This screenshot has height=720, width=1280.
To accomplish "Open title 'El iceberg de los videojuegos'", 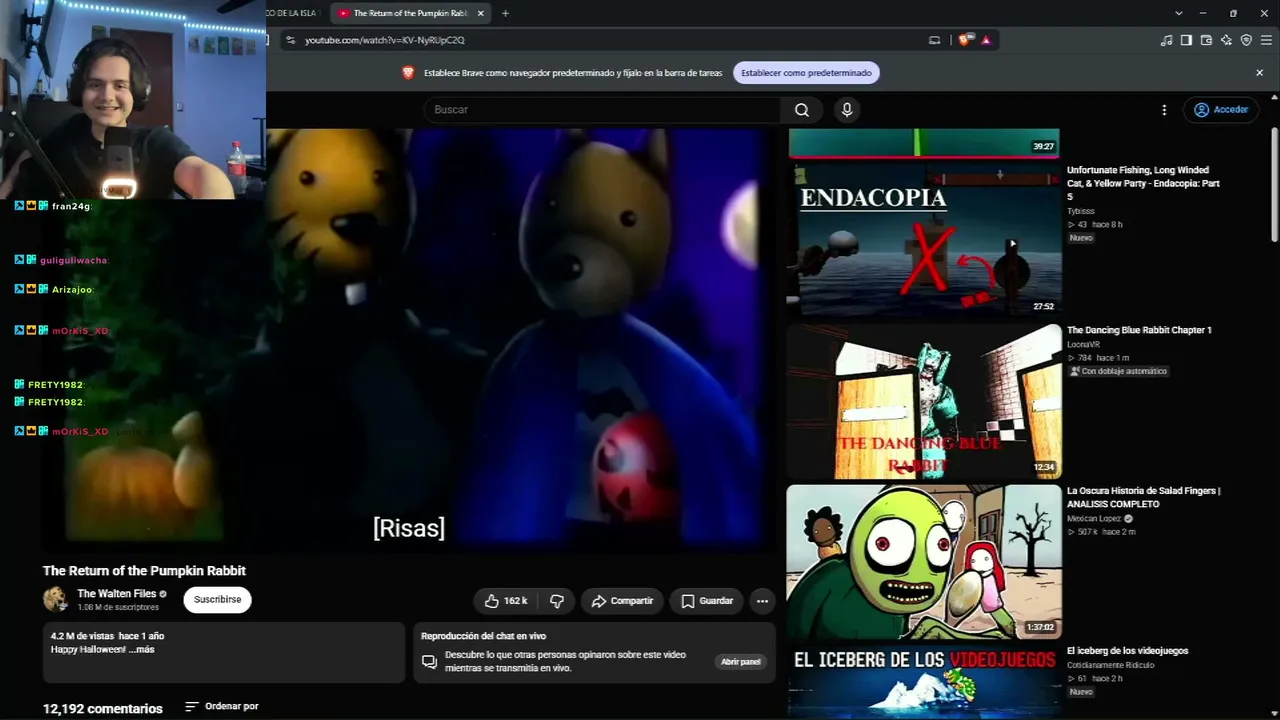I will [x=1127, y=651].
